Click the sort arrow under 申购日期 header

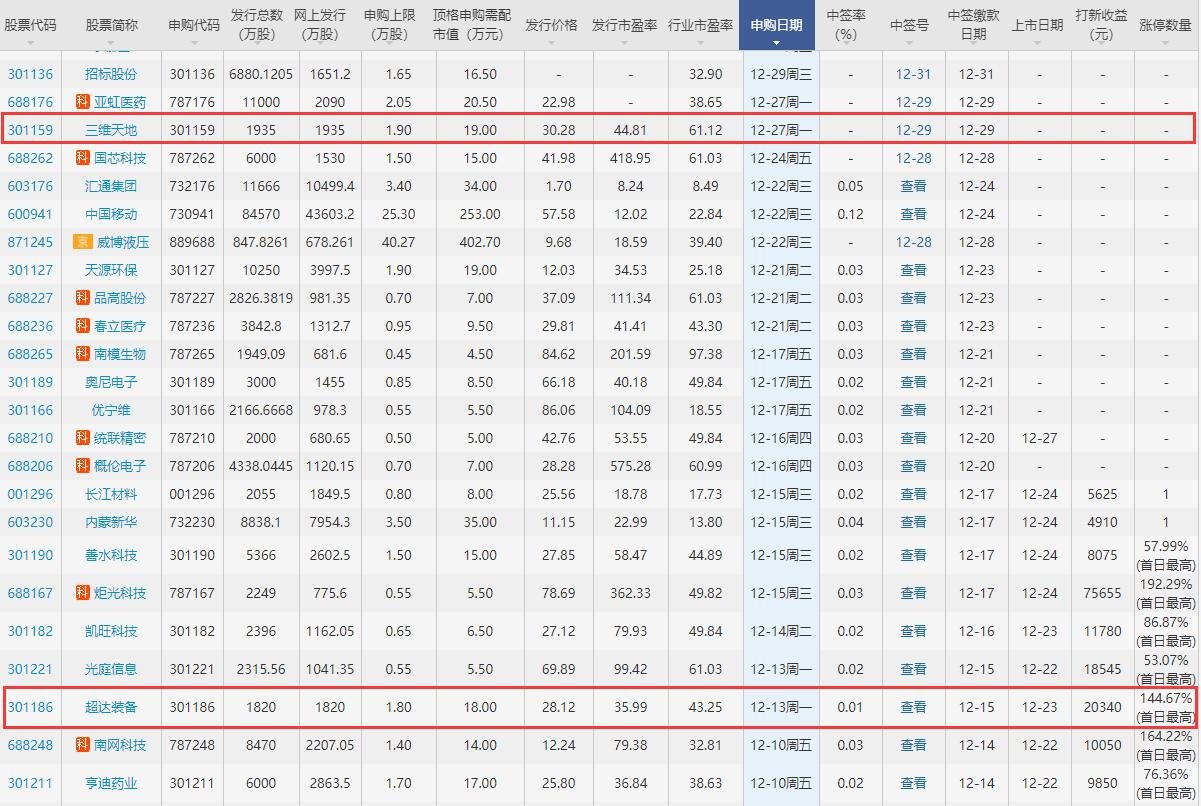776,42
